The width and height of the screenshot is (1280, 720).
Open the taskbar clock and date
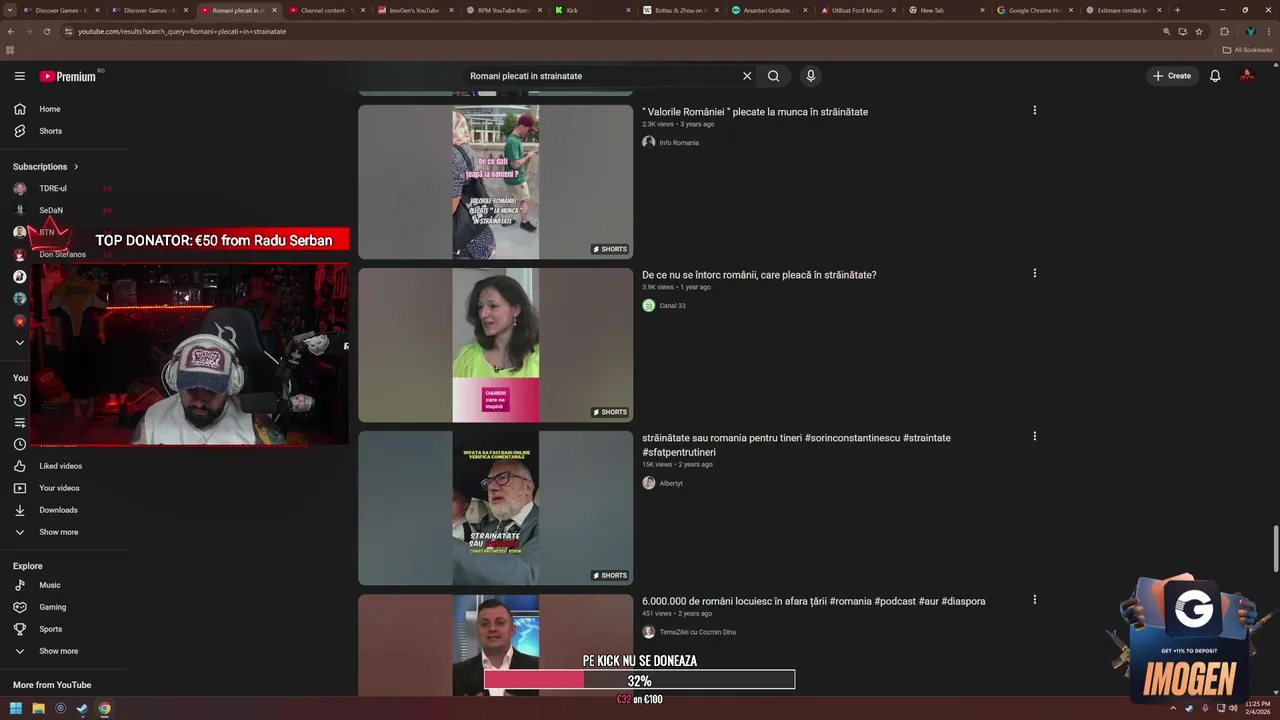click(x=1257, y=709)
